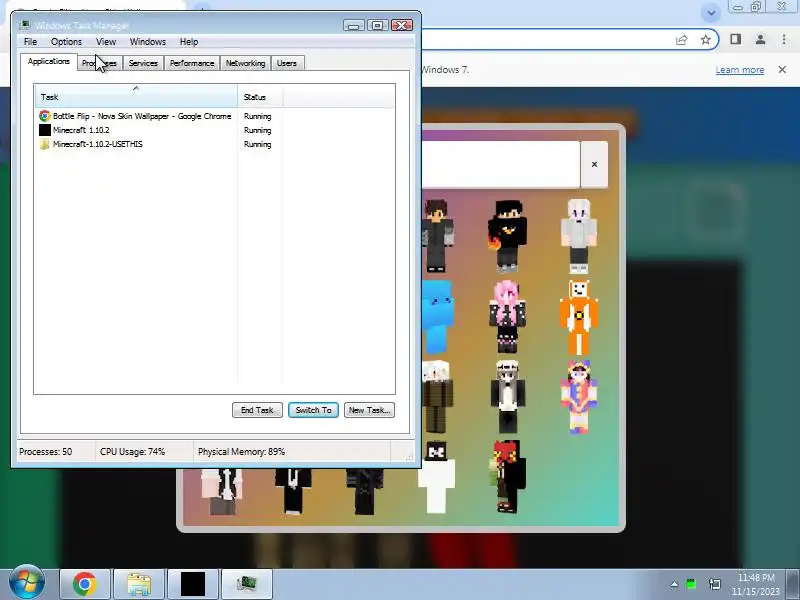Image resolution: width=800 pixels, height=600 pixels.
Task: Sort the list by the Task column header
Action: coord(136,96)
